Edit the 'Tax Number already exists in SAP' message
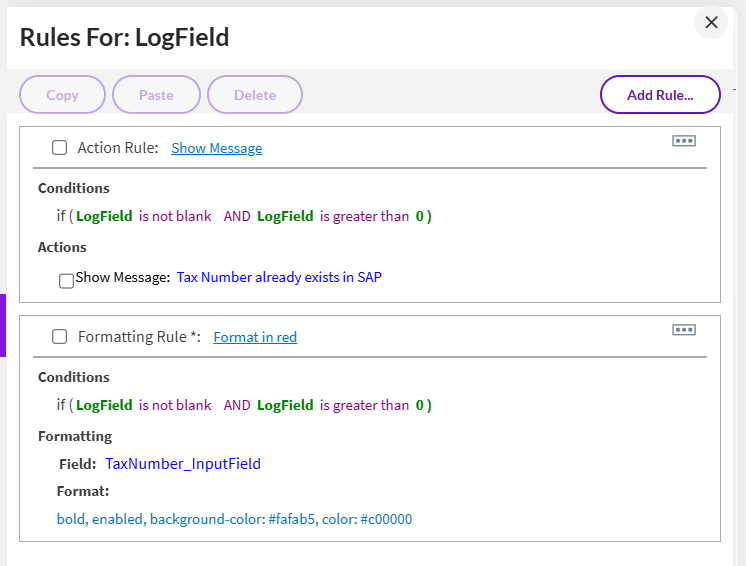Image resolution: width=746 pixels, height=566 pixels. [x=279, y=277]
